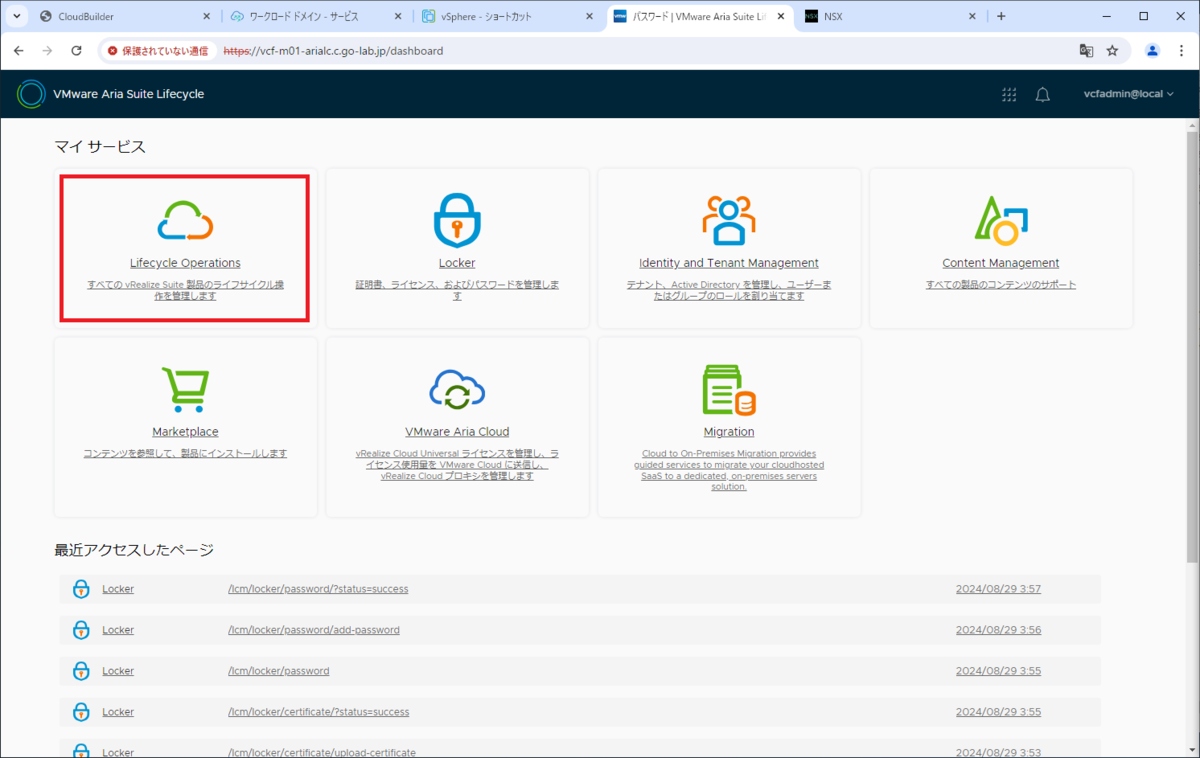Screen dimensions: 1200x758
Task: Click the Locker icon in the password/?status=success row
Action: click(x=81, y=589)
